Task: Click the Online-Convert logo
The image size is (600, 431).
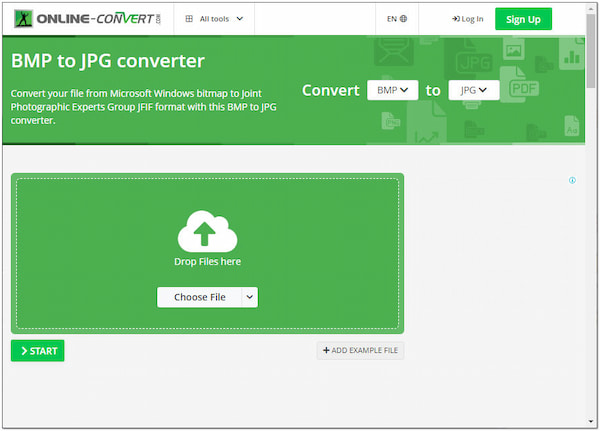Action: click(88, 19)
